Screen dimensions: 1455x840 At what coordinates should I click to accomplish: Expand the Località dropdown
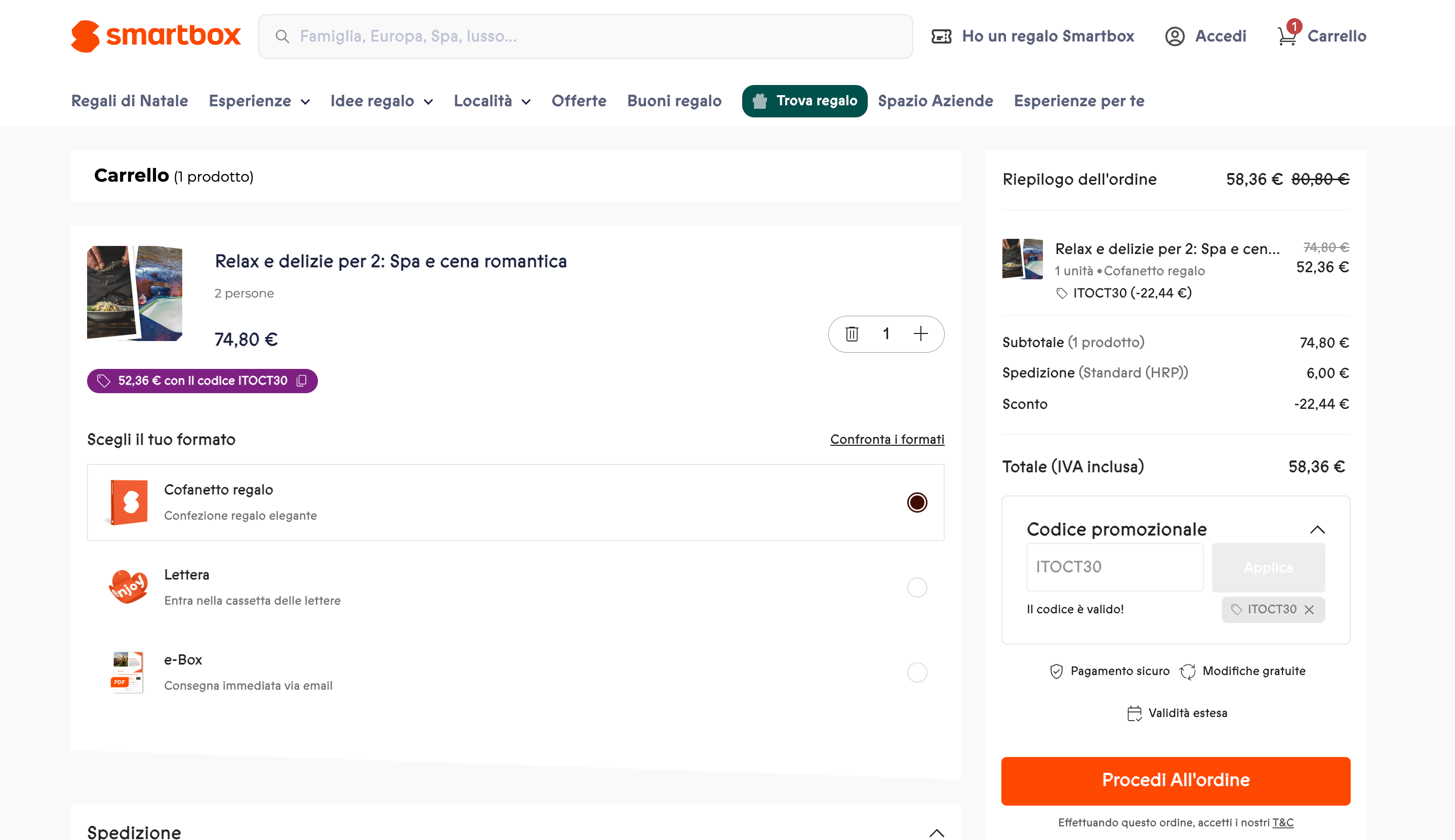(492, 101)
